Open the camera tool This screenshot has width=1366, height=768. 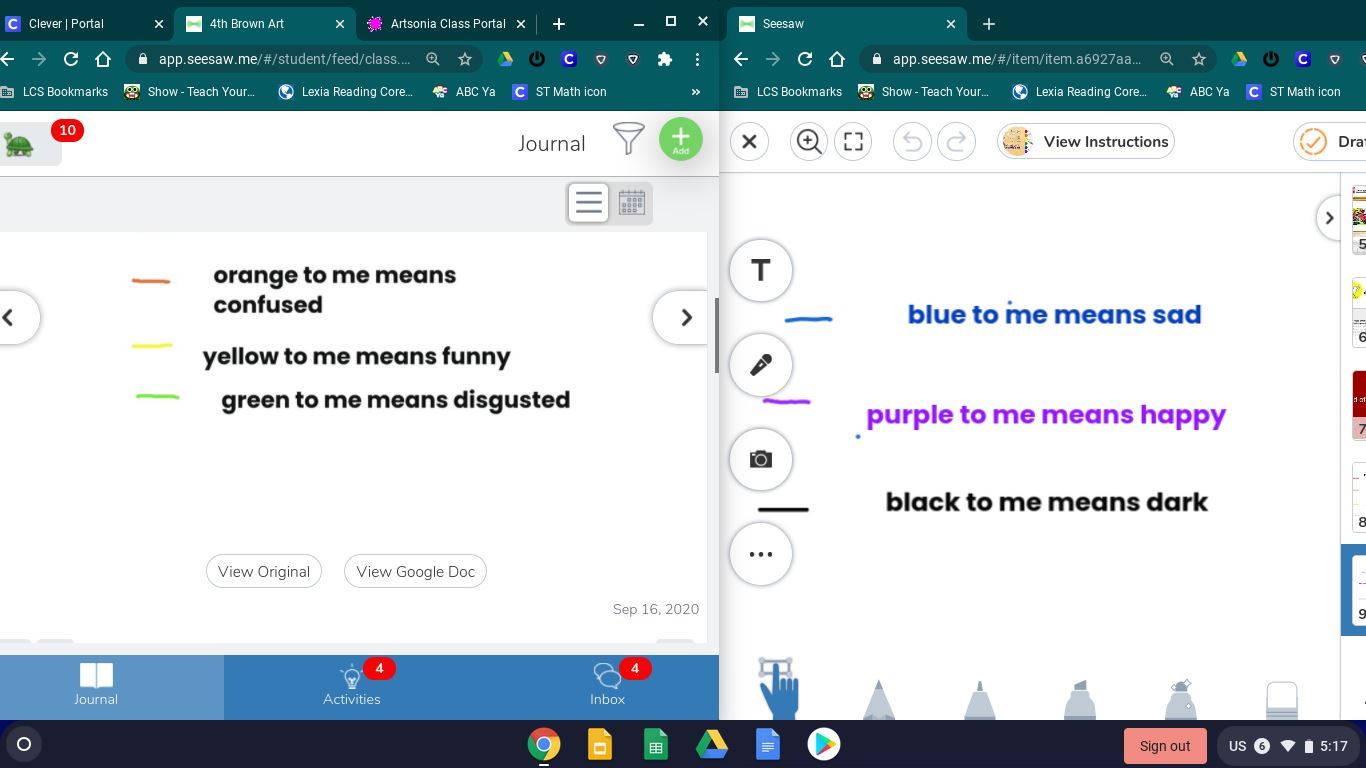pyautogui.click(x=761, y=459)
